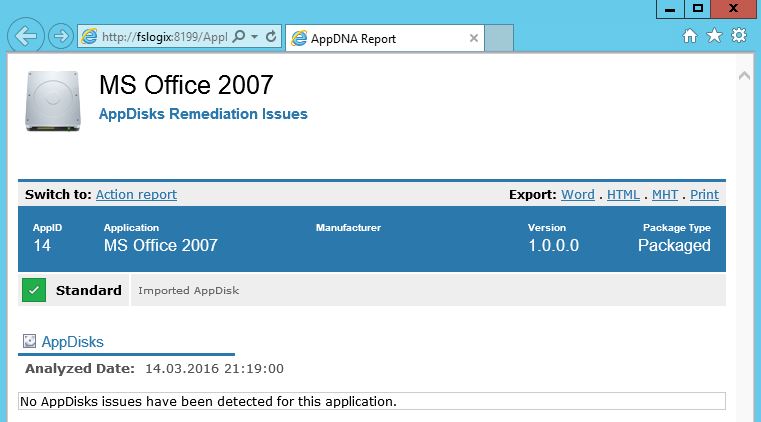
Task: Open Favorites with the star icon
Action: pyautogui.click(x=714, y=36)
